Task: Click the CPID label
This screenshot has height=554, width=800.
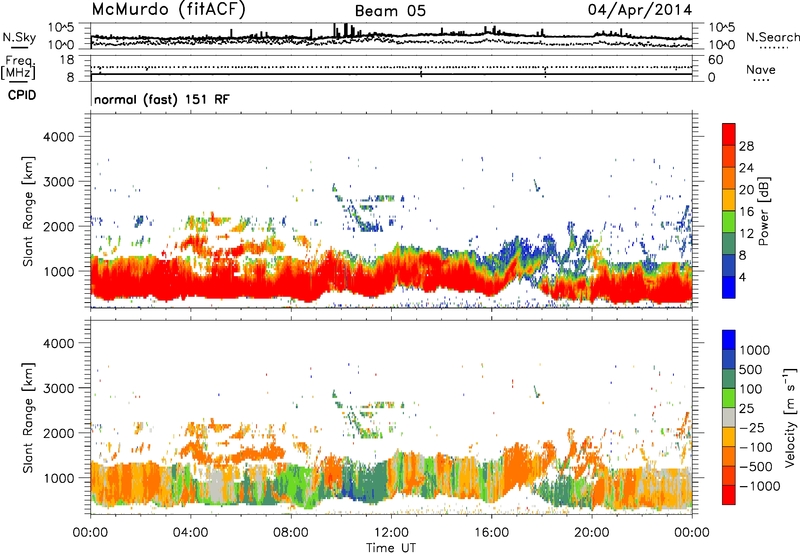Action: tap(22, 95)
